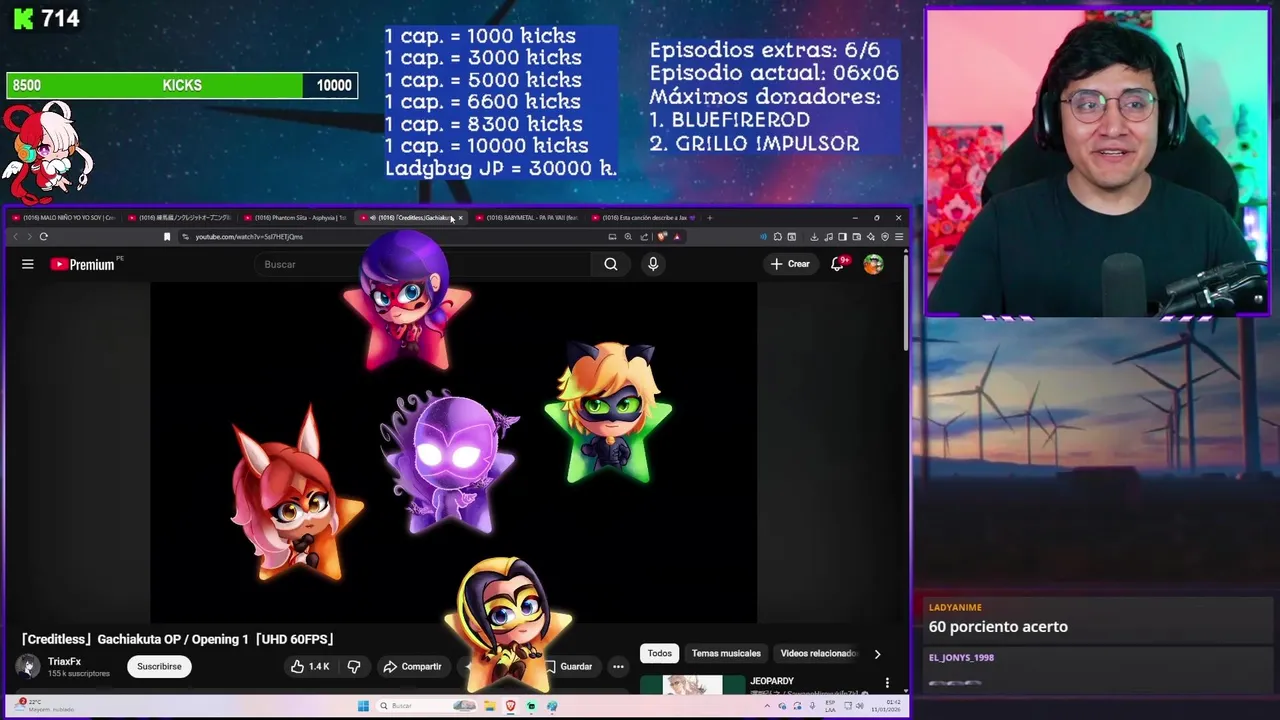
Task: Open the YouTube notifications bell
Action: pyautogui.click(x=838, y=264)
